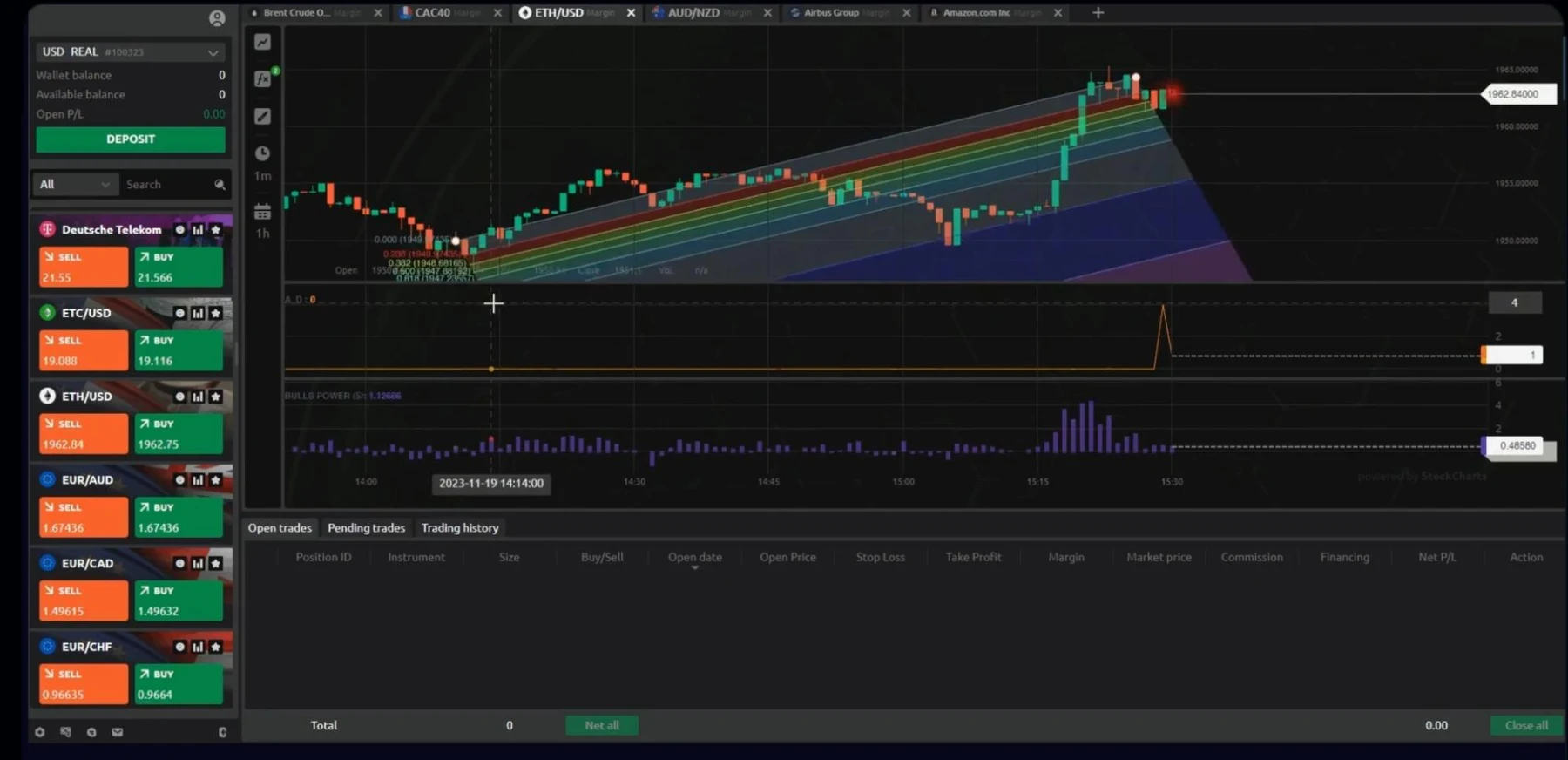Image resolution: width=1568 pixels, height=760 pixels.
Task: Open the user profile icon
Action: tap(217, 18)
